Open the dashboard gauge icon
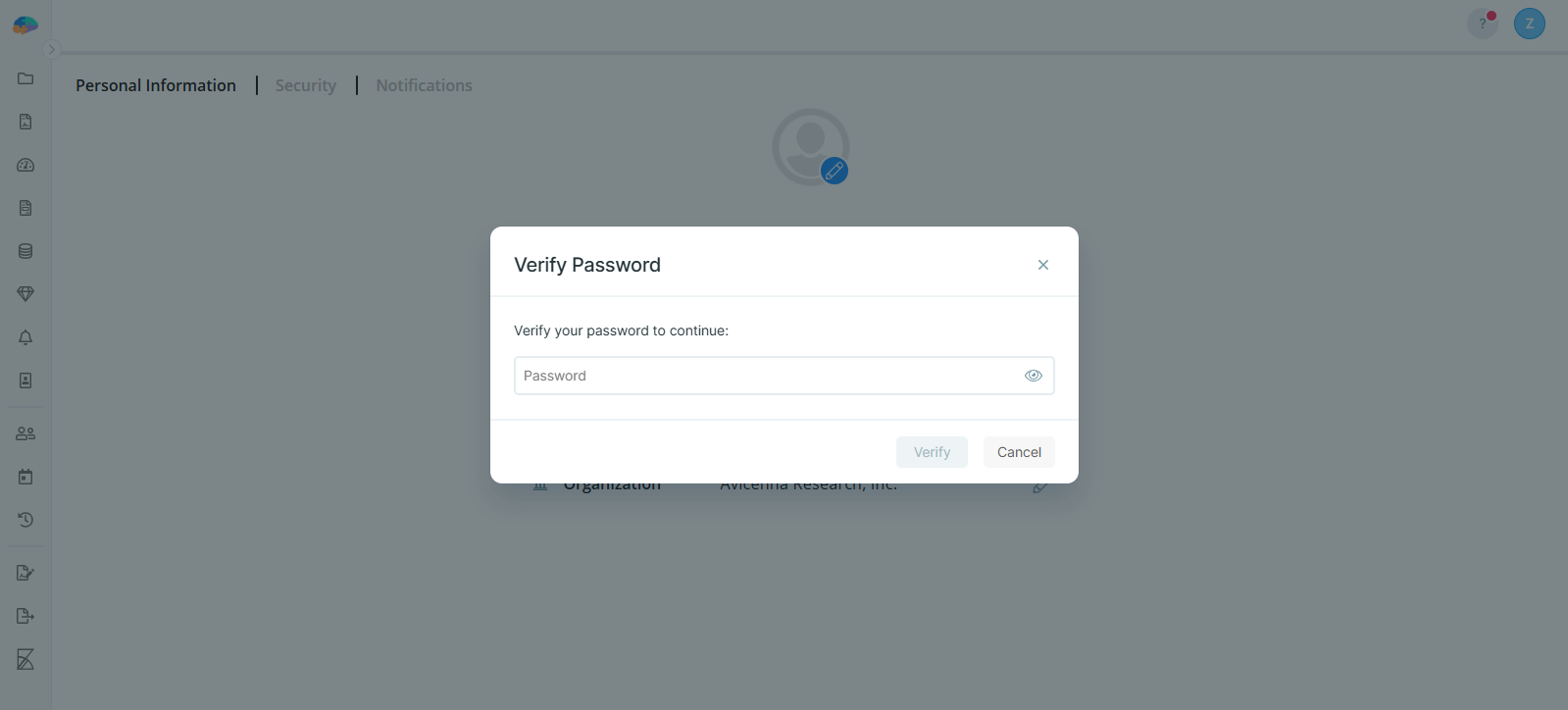This screenshot has width=1568, height=710. coord(25,165)
